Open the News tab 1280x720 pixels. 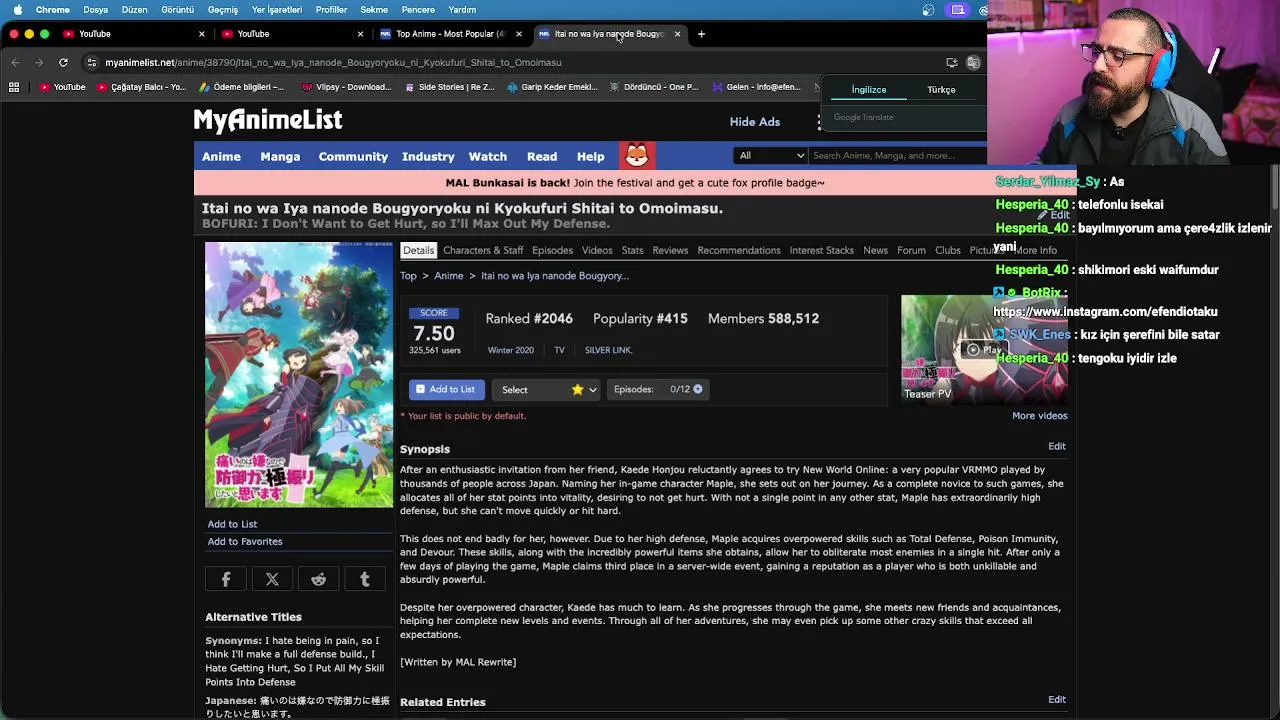[x=875, y=250]
